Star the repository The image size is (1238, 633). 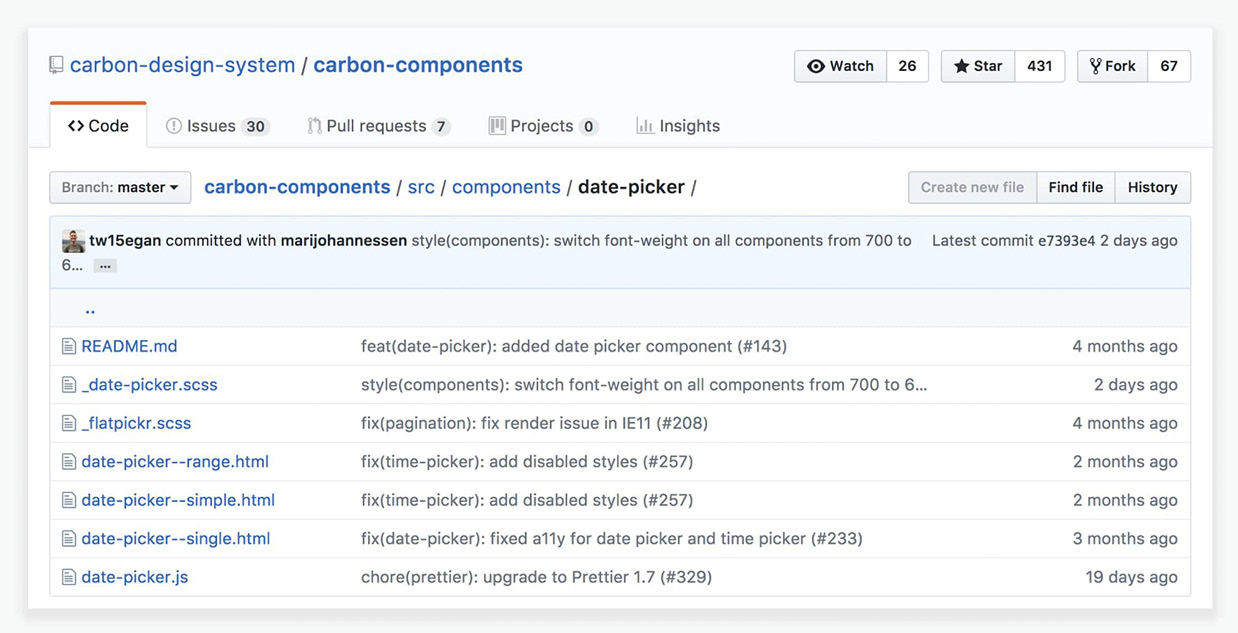coord(978,66)
